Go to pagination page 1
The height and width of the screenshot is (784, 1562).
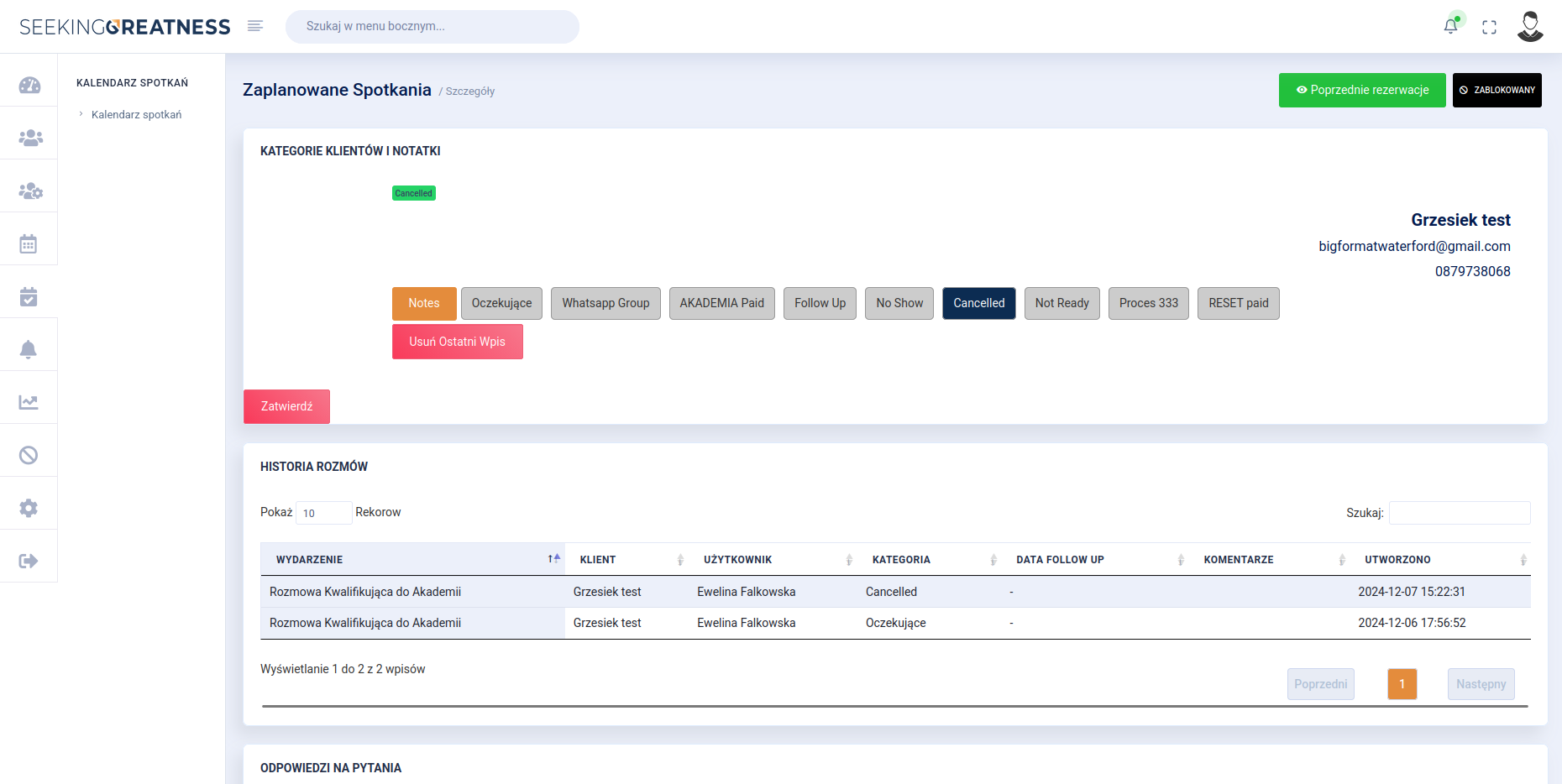point(1402,684)
